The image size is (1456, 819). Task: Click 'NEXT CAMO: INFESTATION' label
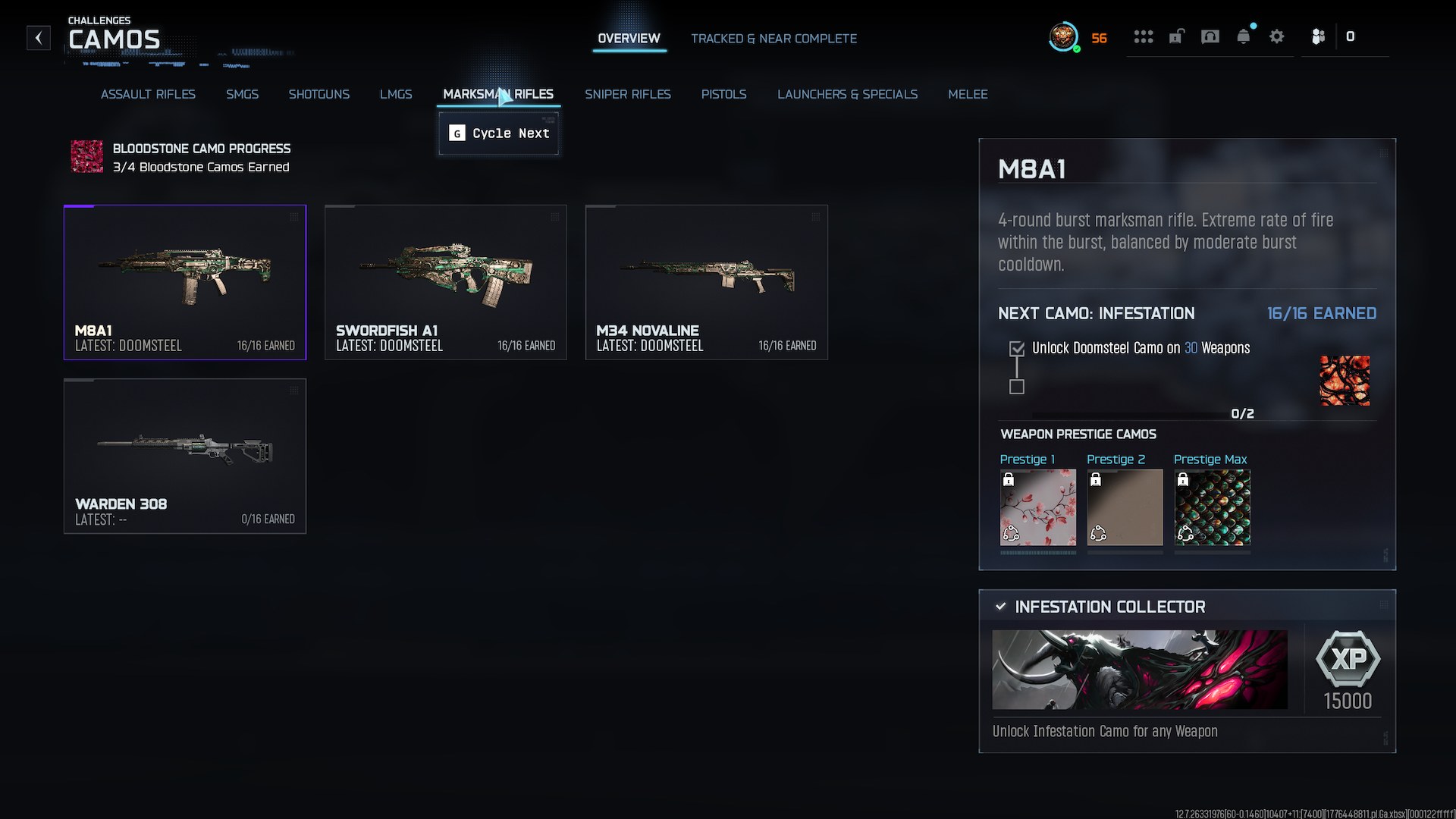point(1097,313)
